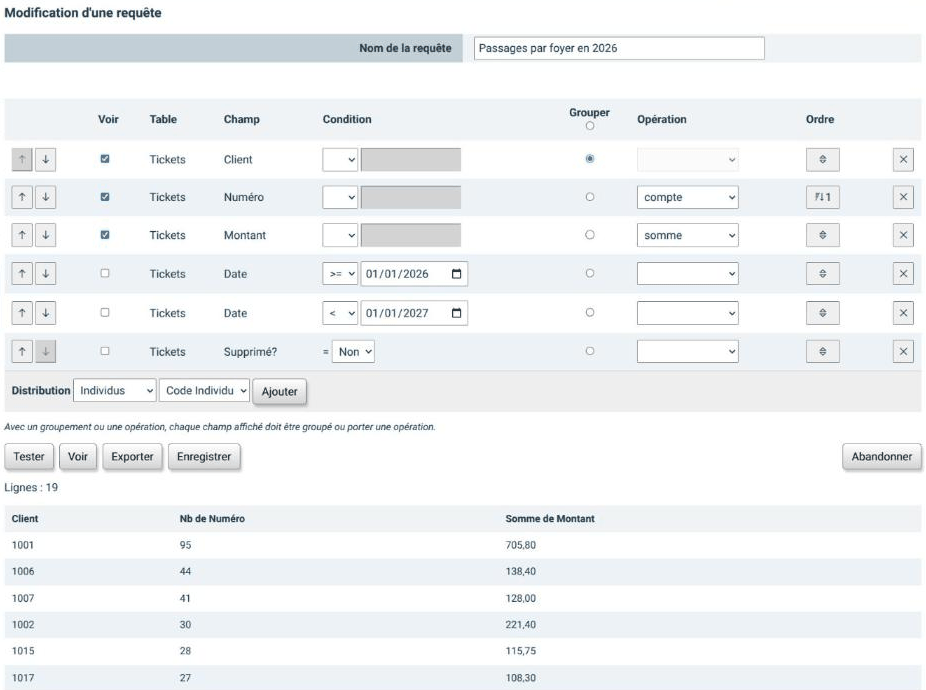926x690 pixels.
Task: Move the Date >= row up
Action: pyautogui.click(x=22, y=274)
